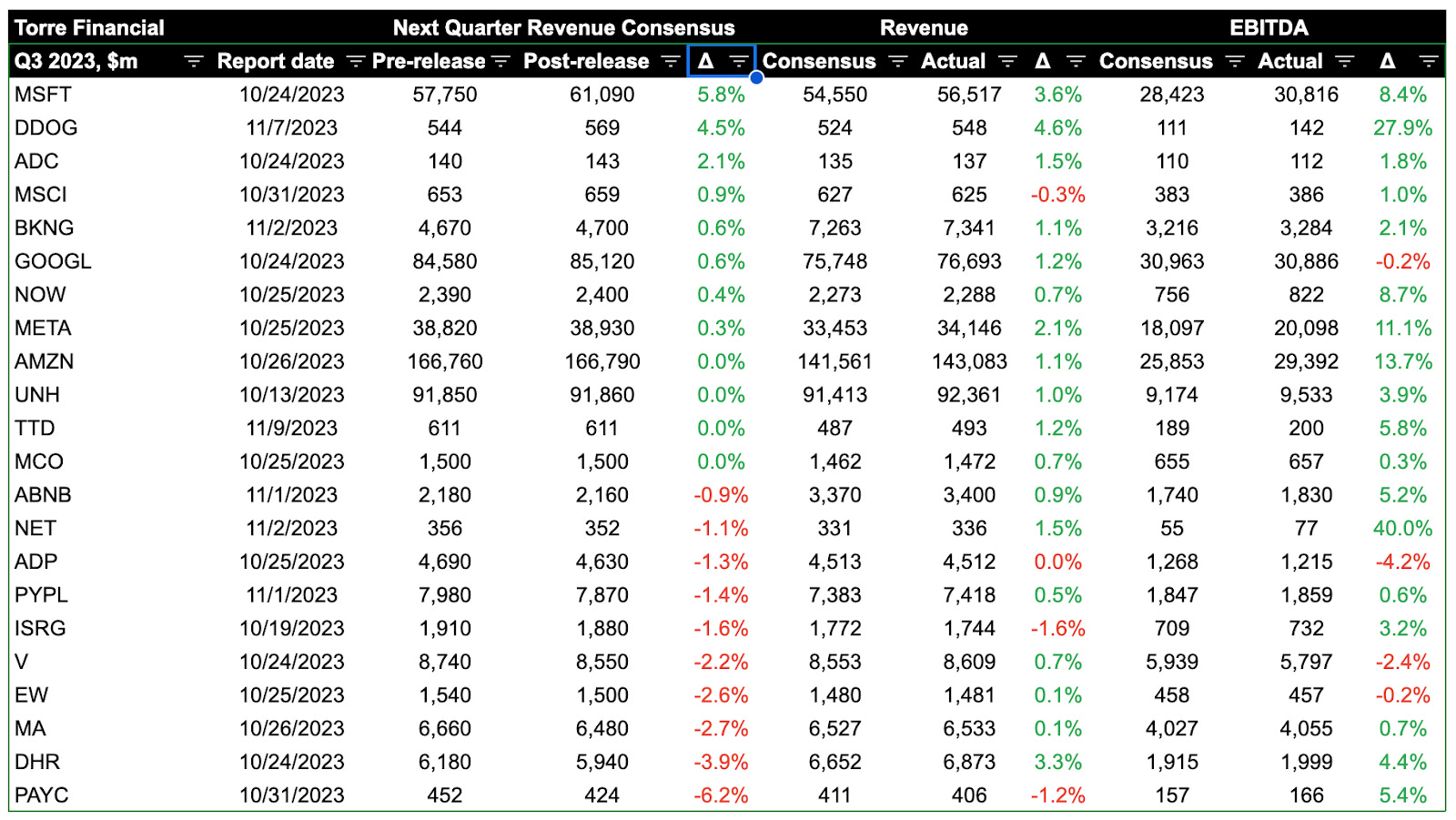Select the MA ticker cell
The width and height of the screenshot is (1456, 820).
30,729
